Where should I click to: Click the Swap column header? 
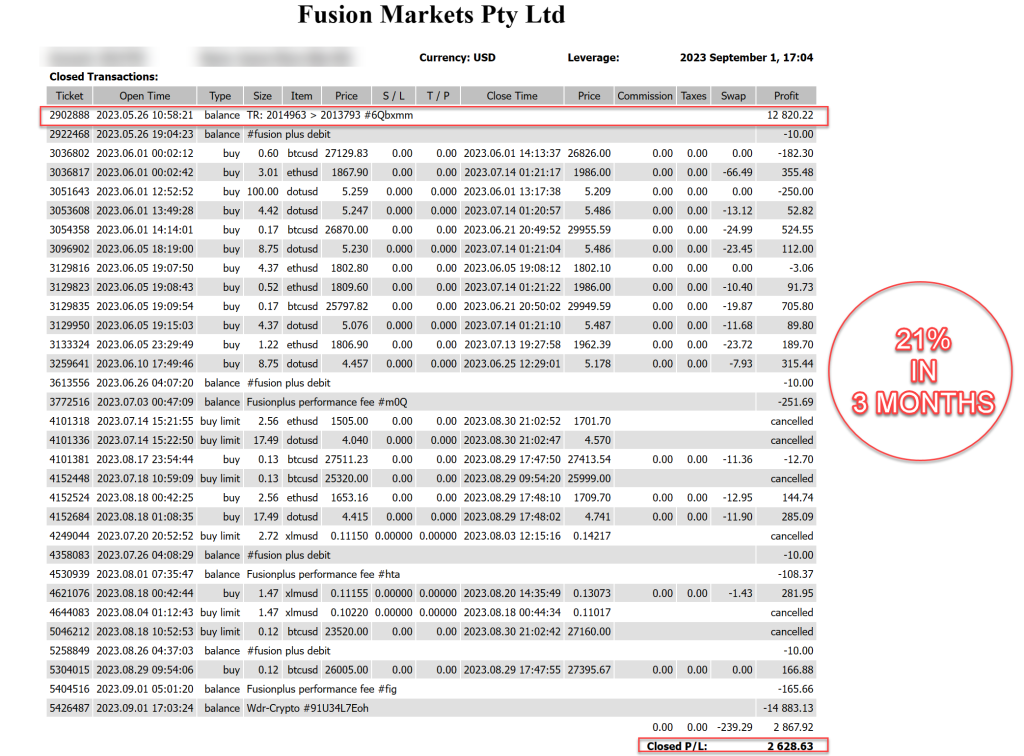733,96
